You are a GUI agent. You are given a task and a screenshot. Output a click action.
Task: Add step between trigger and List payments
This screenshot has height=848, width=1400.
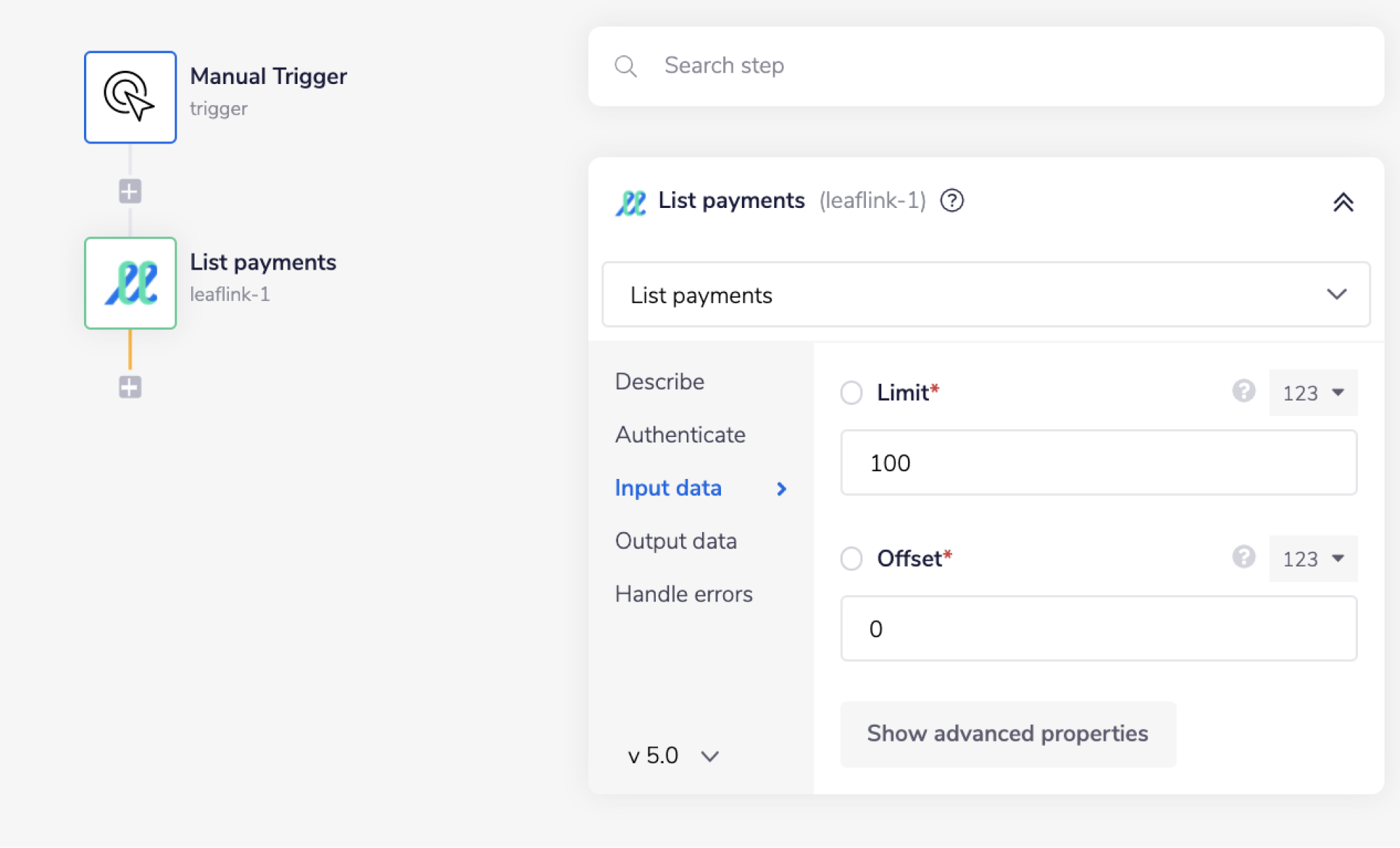(x=130, y=191)
